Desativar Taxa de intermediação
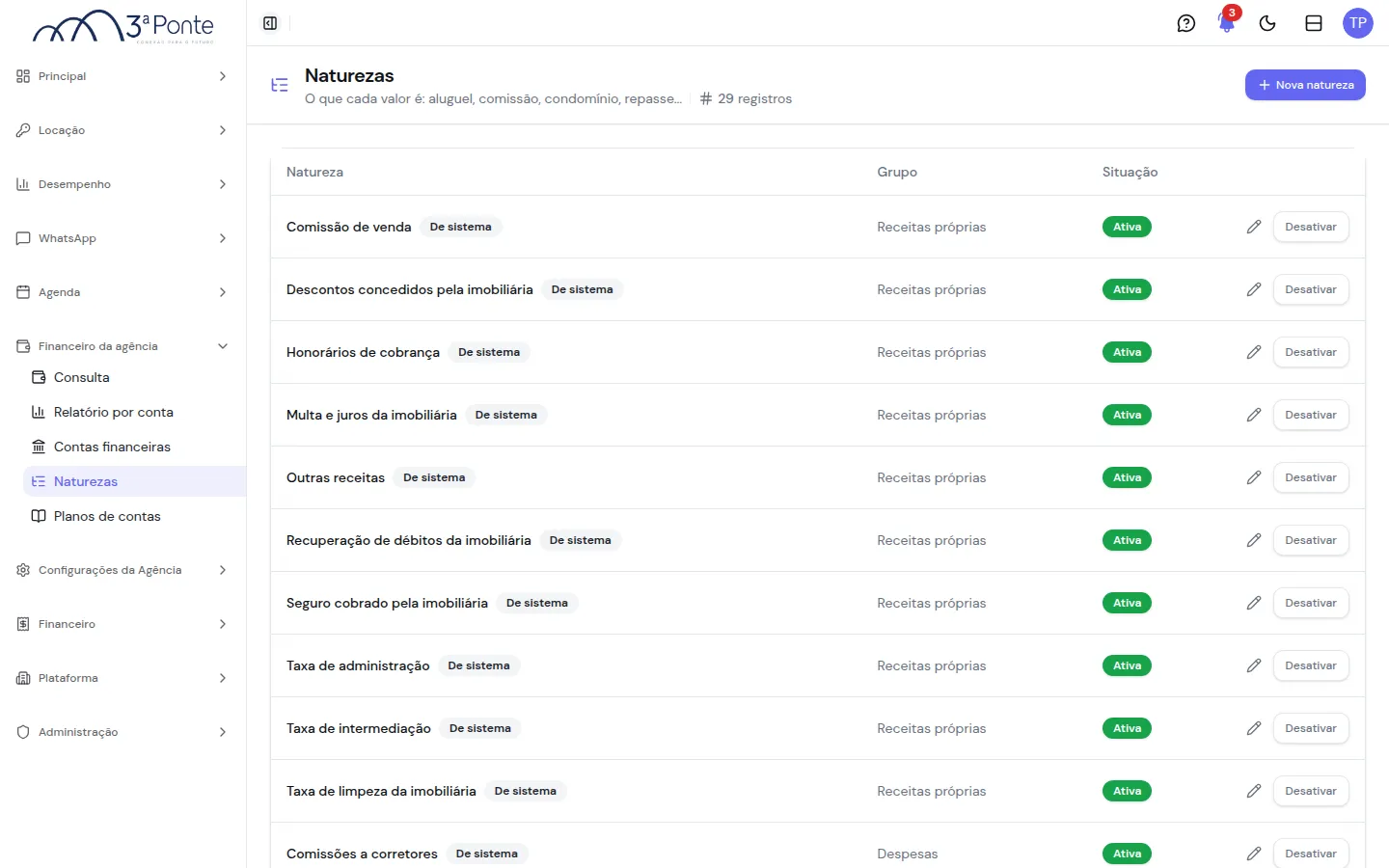This screenshot has width=1389, height=868. point(1311,728)
